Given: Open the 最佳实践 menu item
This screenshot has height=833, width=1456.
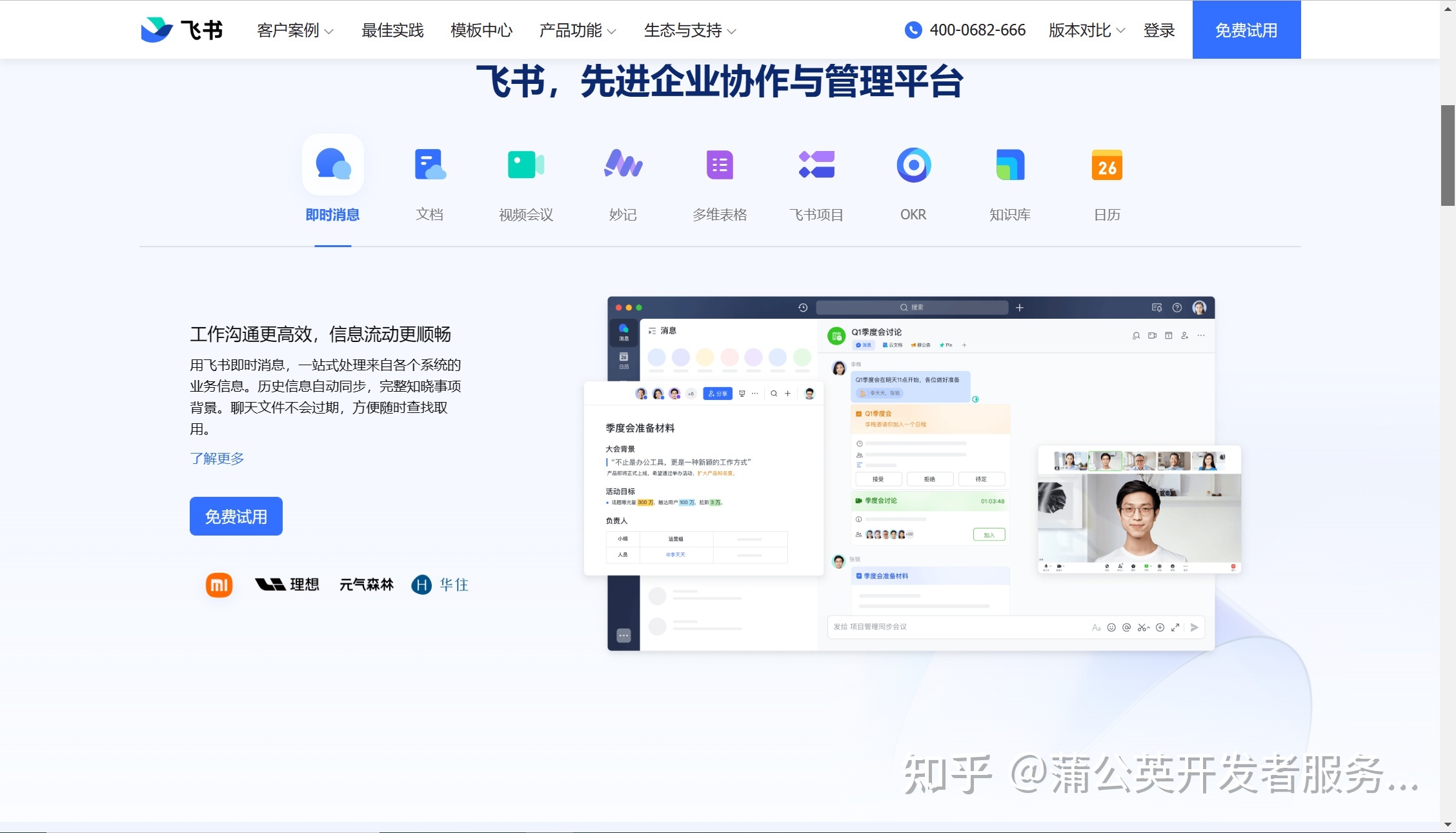Looking at the screenshot, I should [392, 30].
